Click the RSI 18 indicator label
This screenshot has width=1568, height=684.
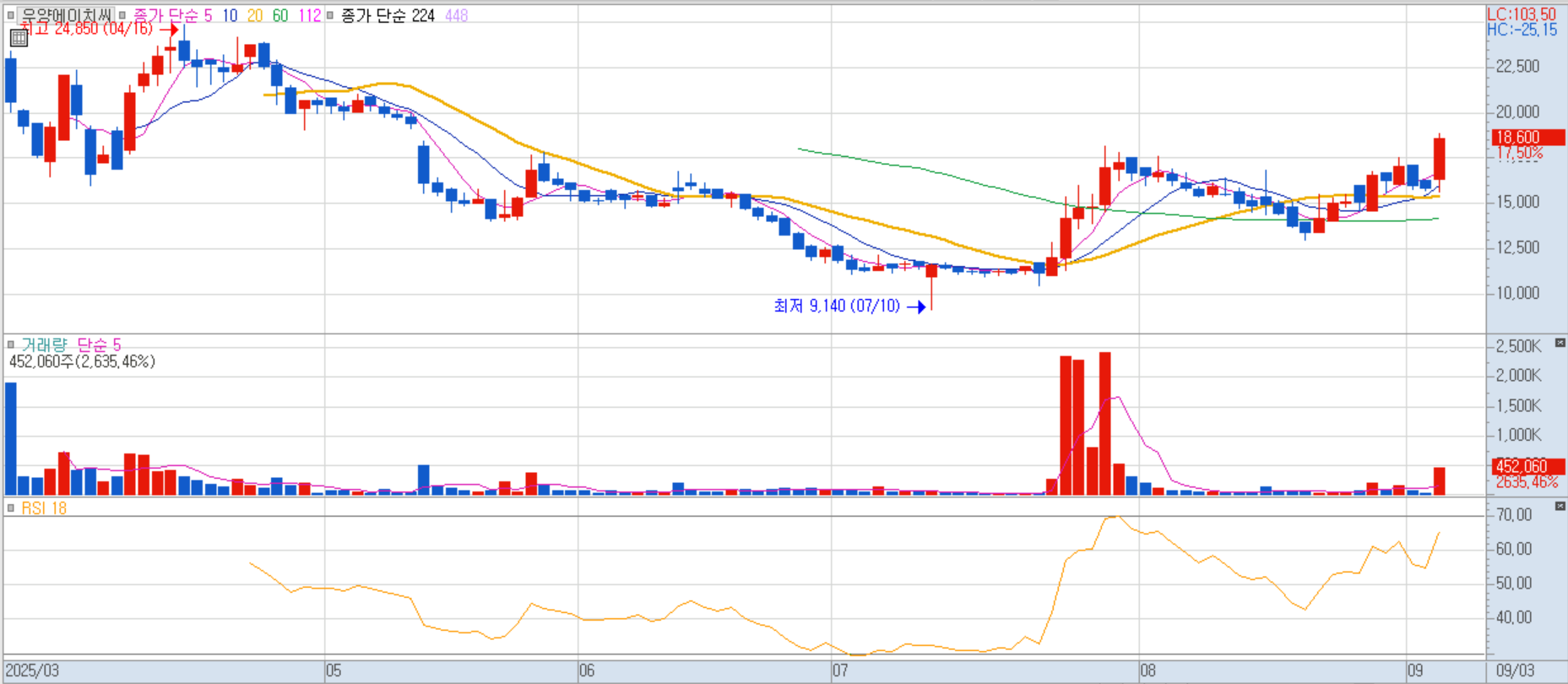[x=44, y=508]
